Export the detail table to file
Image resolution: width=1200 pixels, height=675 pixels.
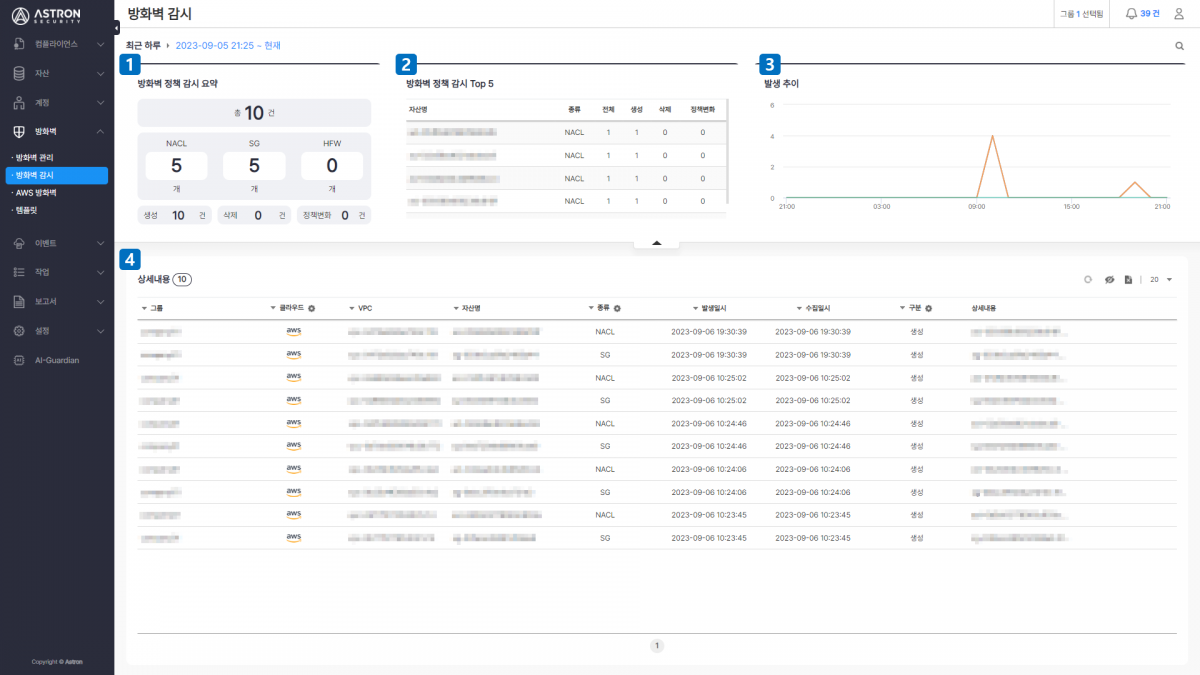coord(1128,279)
